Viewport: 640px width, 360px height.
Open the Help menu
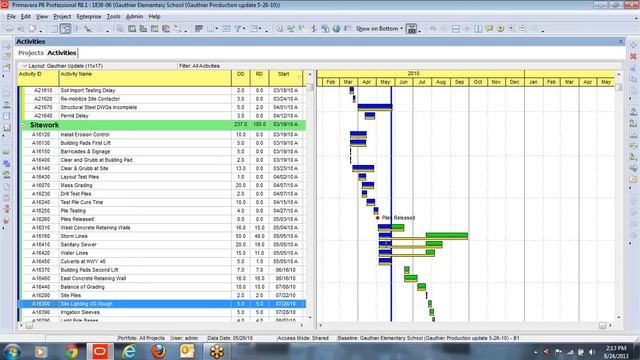tap(154, 17)
